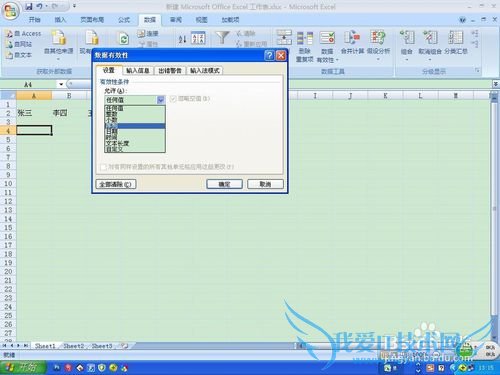
Task: Open 数据有效性 ribbon button
Action: point(327,47)
